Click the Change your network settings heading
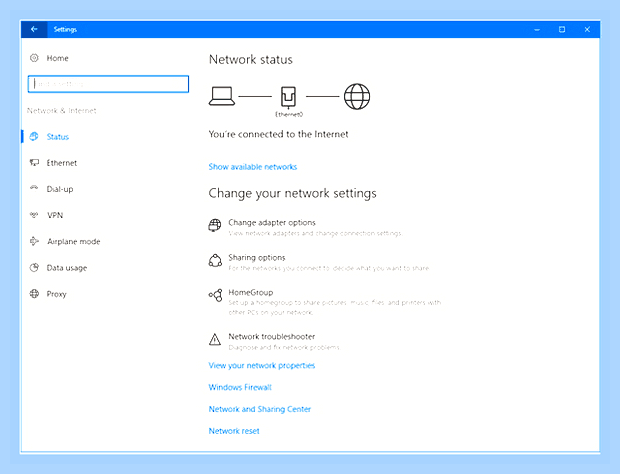Image resolution: width=620 pixels, height=474 pixels. (292, 193)
